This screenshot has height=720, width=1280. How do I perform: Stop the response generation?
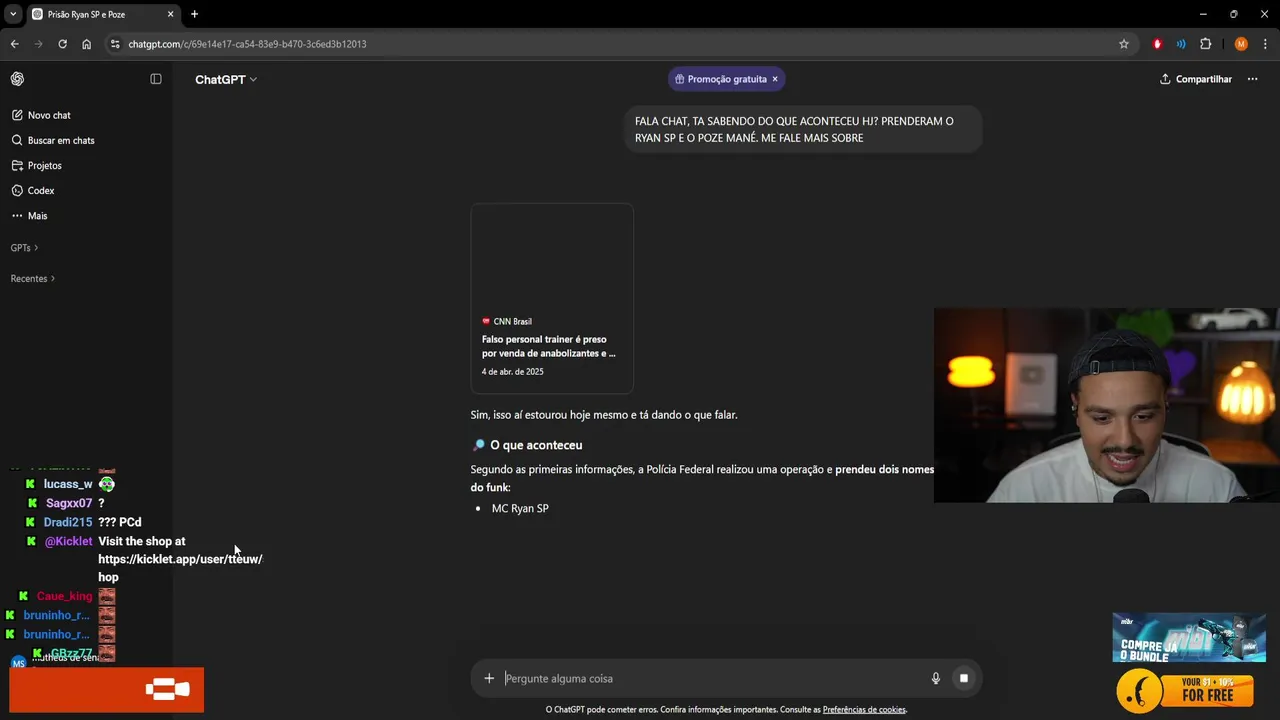(964, 678)
